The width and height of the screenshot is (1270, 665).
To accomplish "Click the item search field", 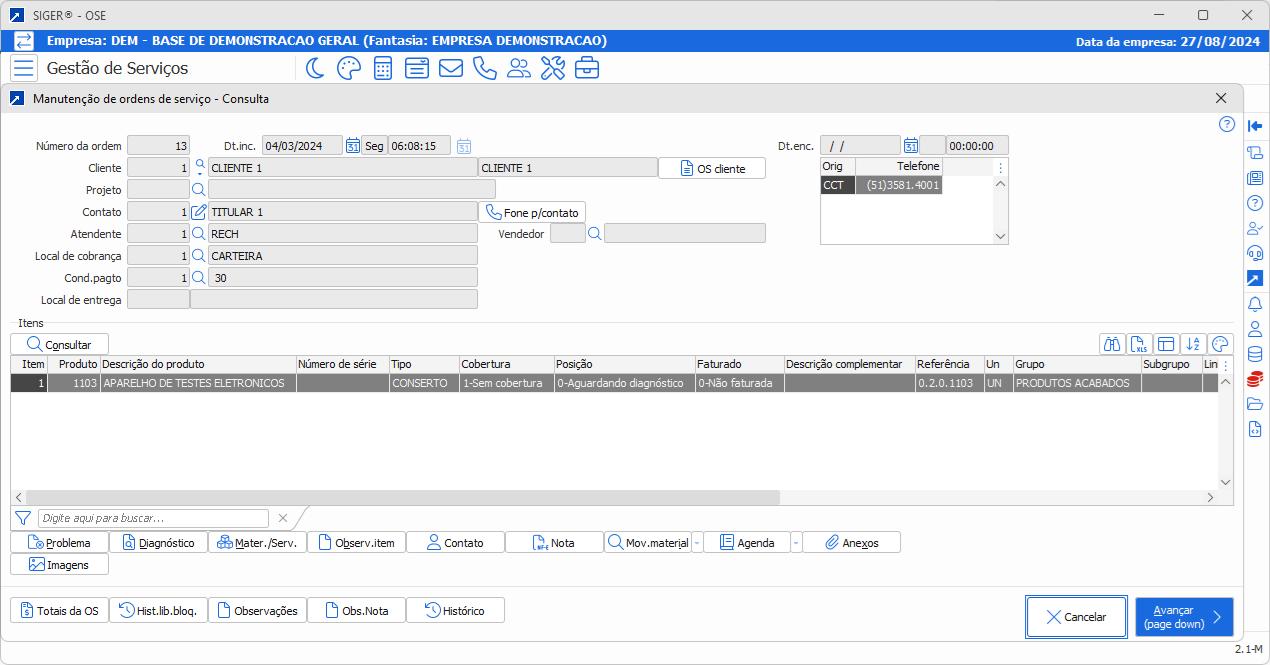I will pyautogui.click(x=153, y=518).
